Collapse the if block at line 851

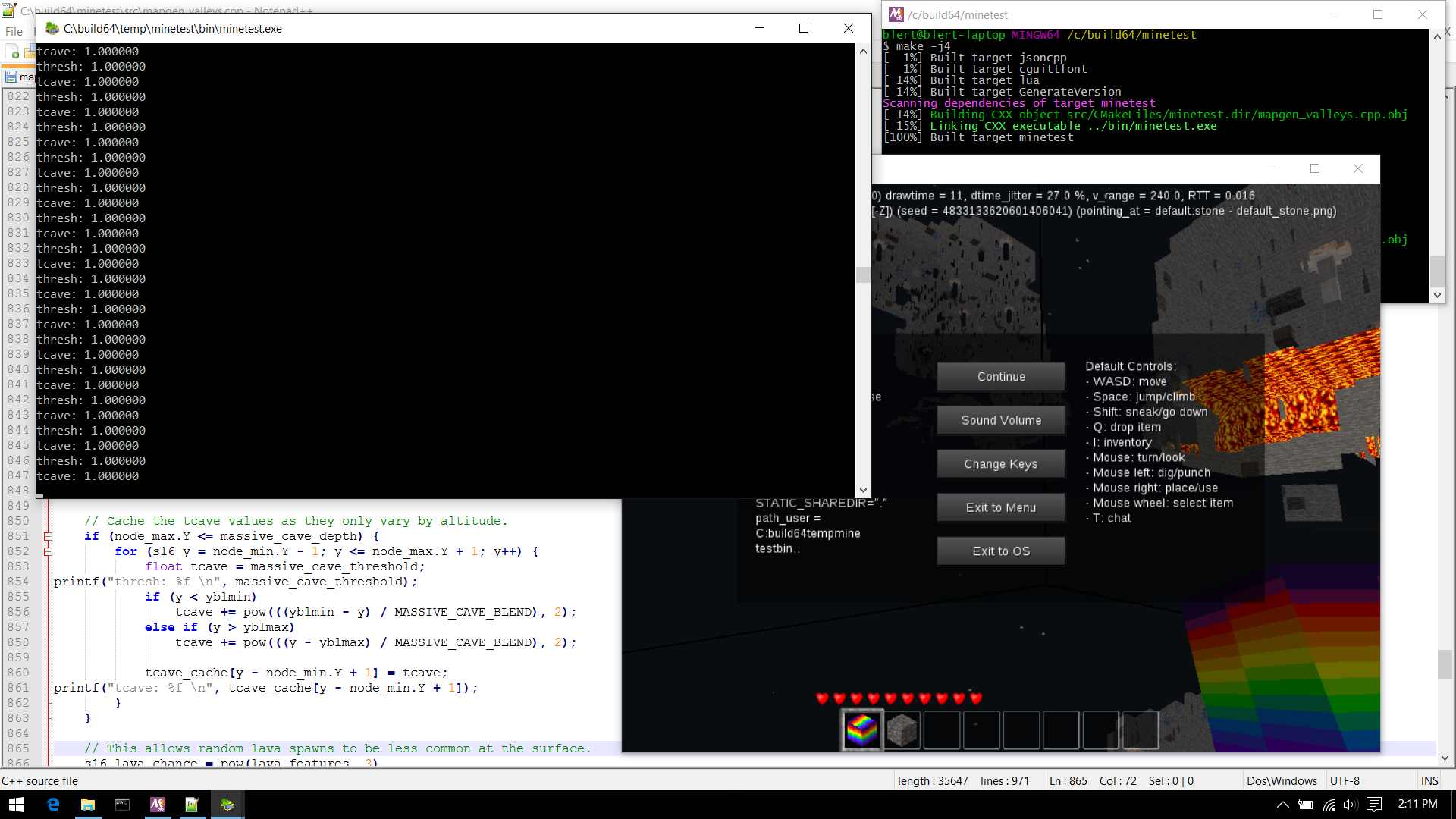click(x=48, y=536)
